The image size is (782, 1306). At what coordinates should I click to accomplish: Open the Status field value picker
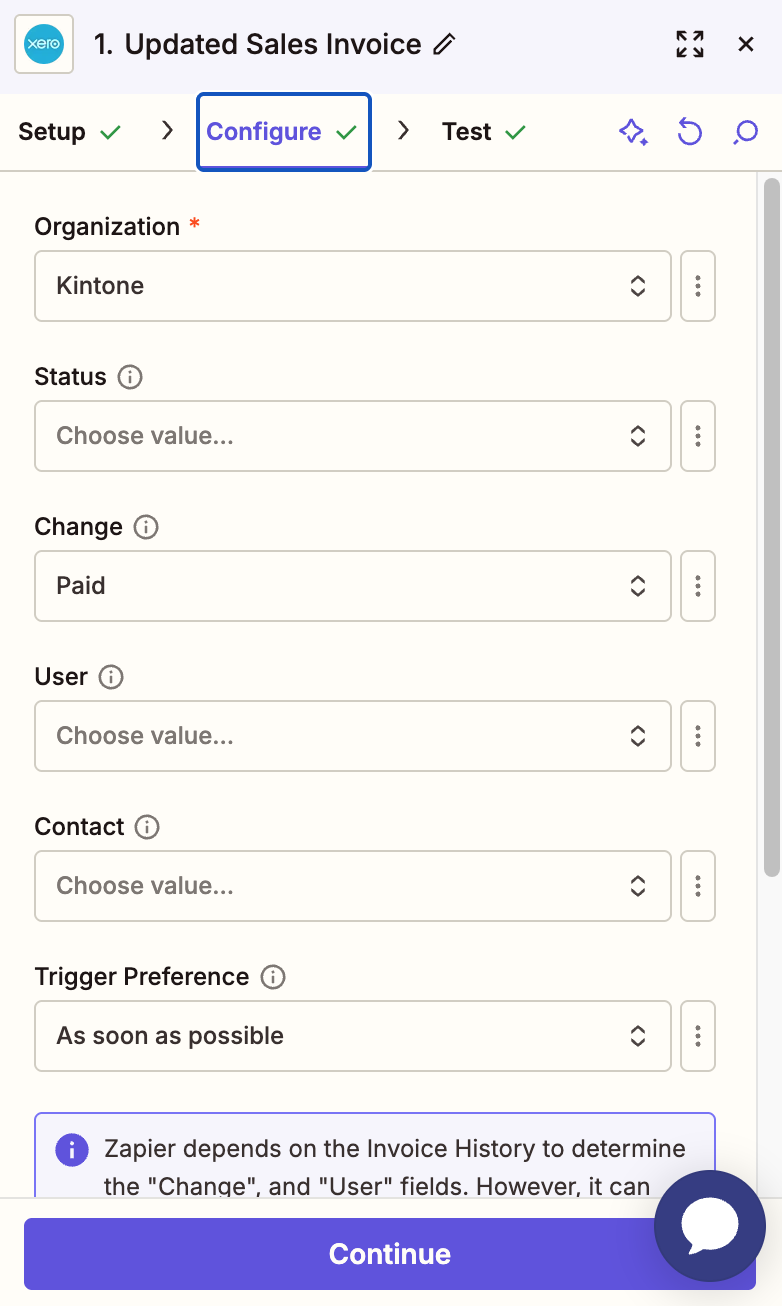(x=352, y=436)
